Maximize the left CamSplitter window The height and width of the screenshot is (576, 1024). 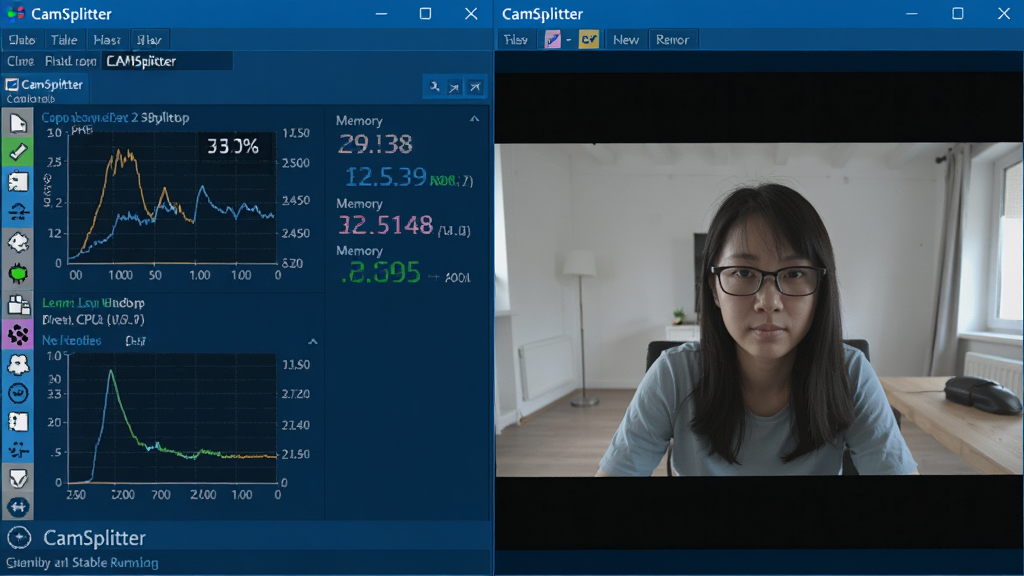425,14
